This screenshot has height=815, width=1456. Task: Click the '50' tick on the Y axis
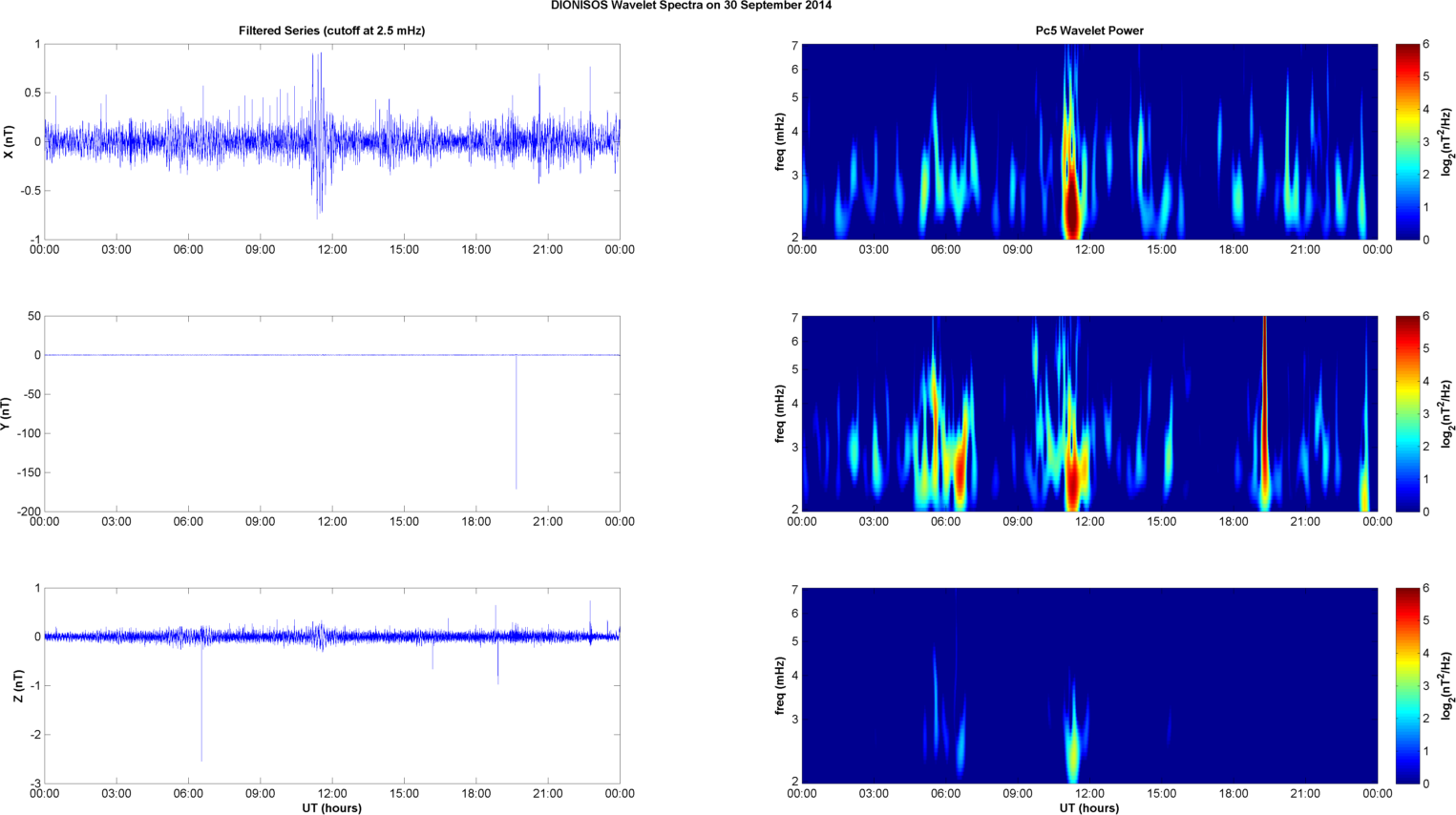(34, 316)
